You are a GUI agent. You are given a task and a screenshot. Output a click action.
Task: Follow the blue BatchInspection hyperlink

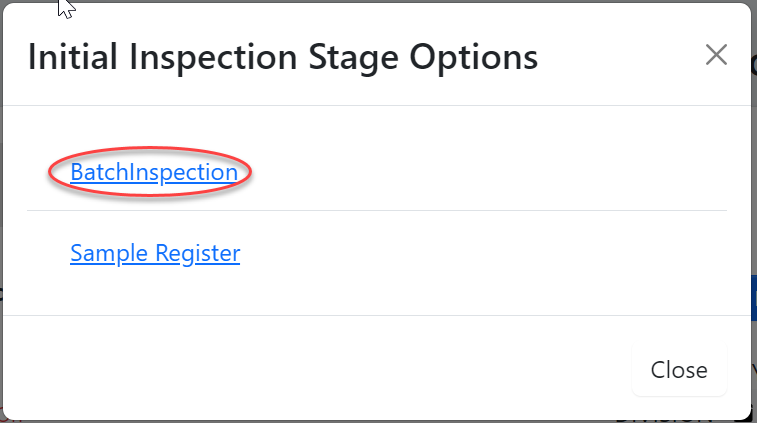[x=154, y=172]
